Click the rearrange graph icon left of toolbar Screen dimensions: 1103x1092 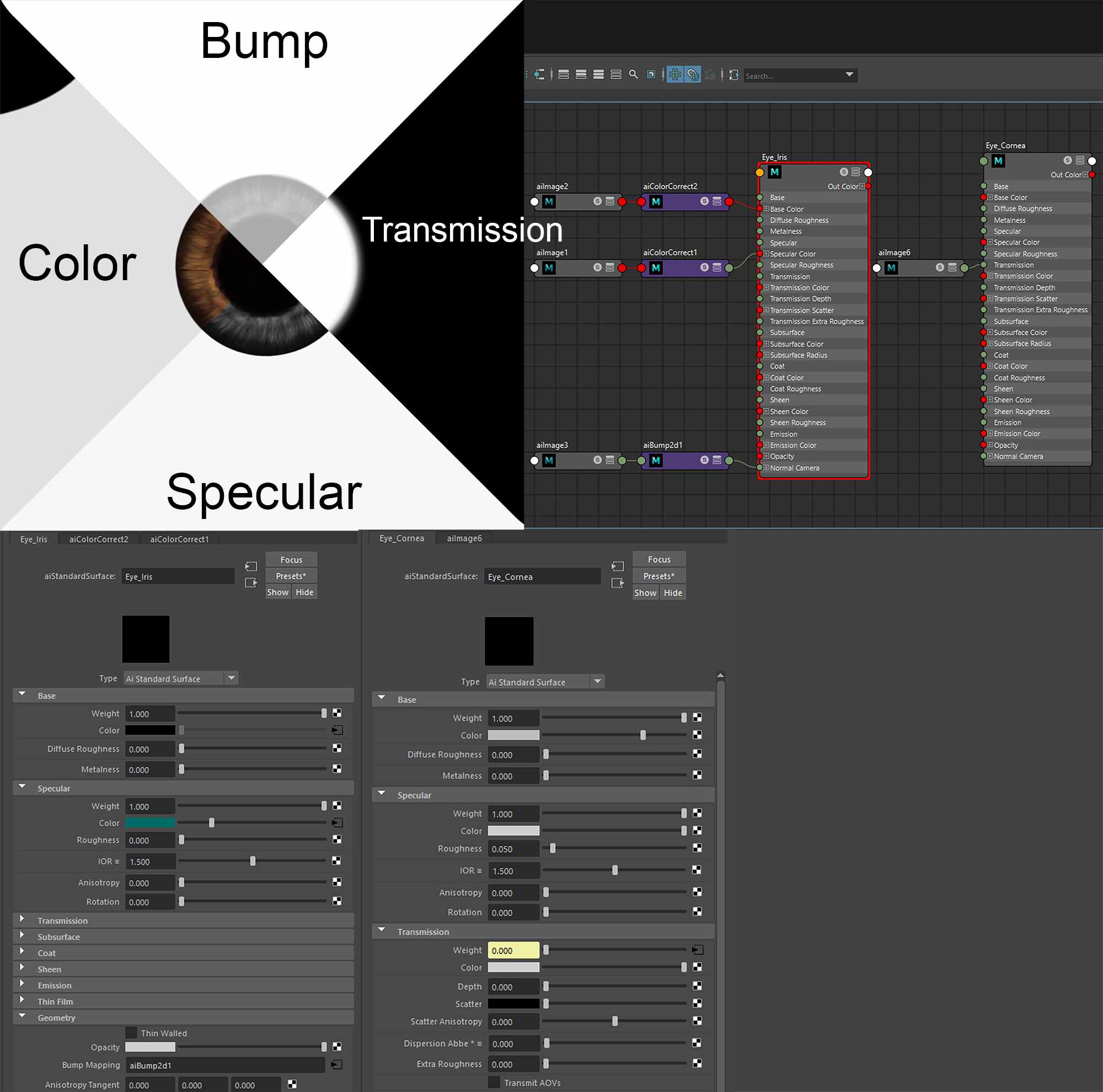coord(539,75)
